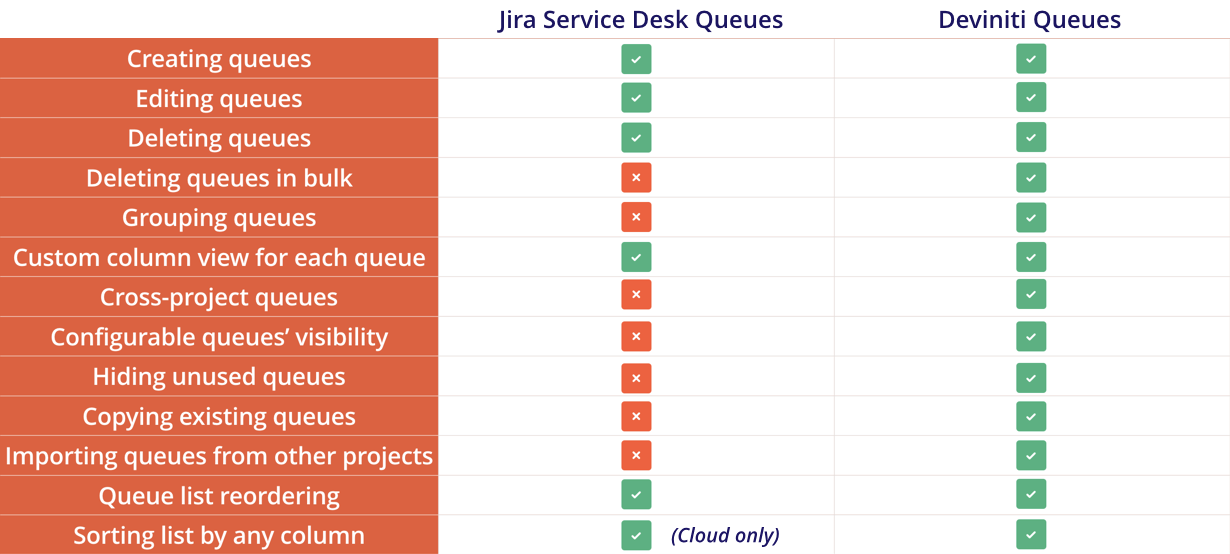Image resolution: width=1230 pixels, height=554 pixels.
Task: Click Deviniti checkmark for Custom column view
Action: tap(1031, 257)
